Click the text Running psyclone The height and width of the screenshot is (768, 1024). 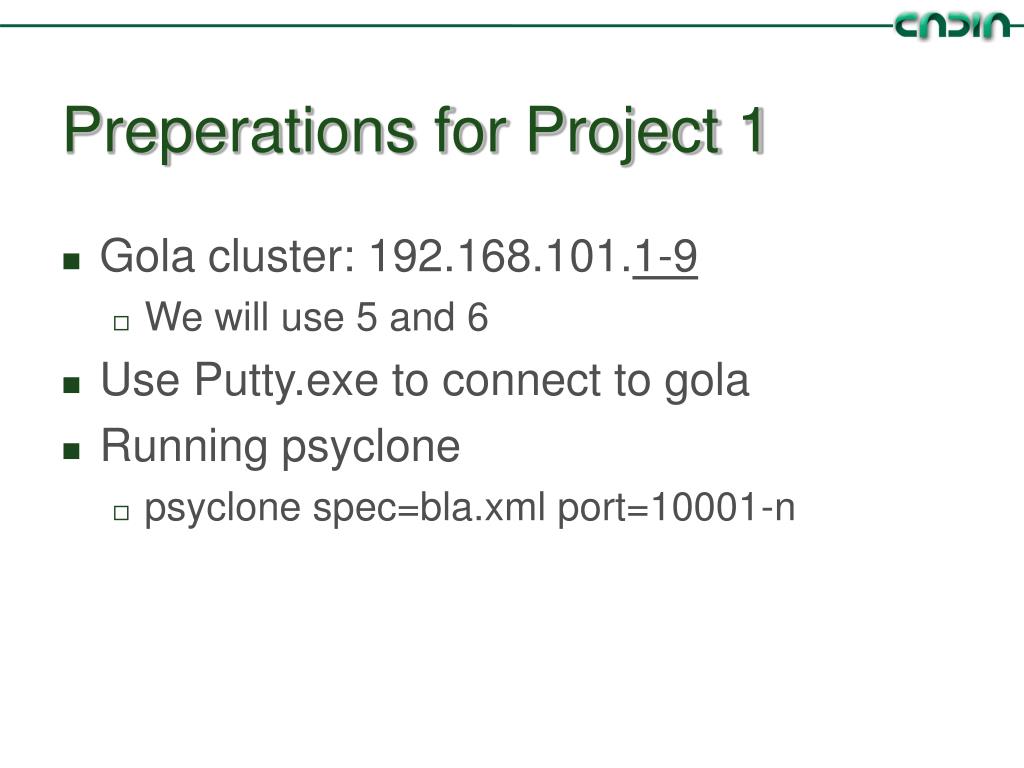tap(280, 447)
